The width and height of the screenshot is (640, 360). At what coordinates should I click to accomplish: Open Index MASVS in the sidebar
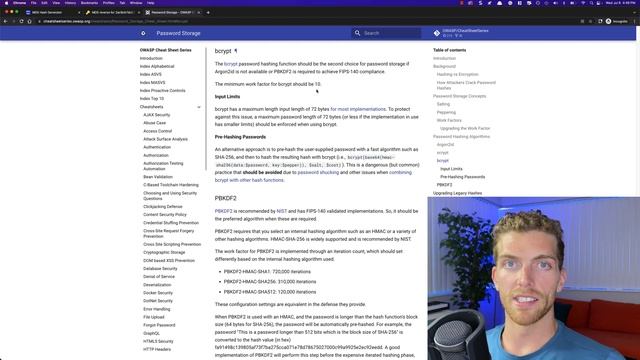[x=152, y=83]
